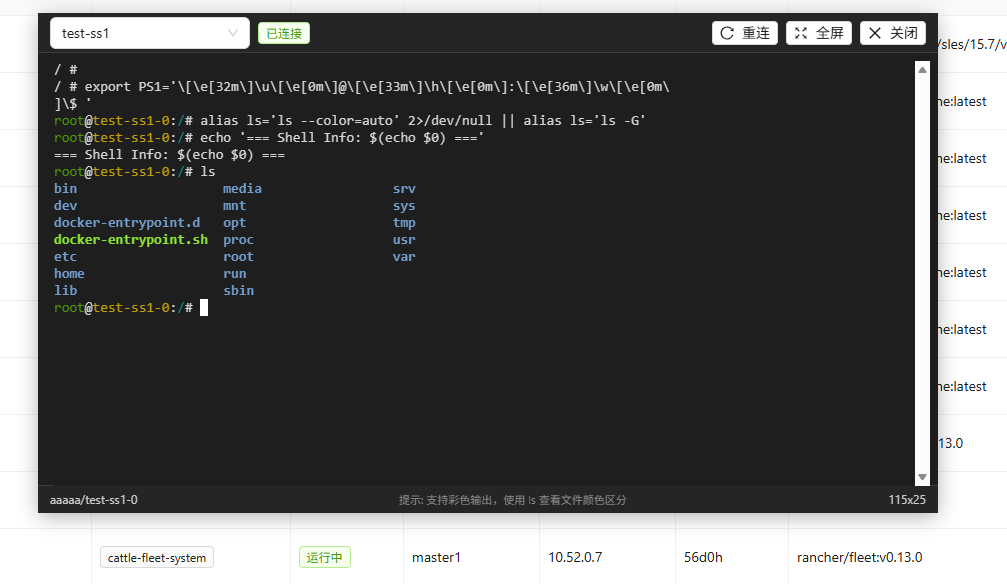The width and height of the screenshot is (1007, 584).
Task: Close the terminal with 关闭 button
Action: pyautogui.click(x=892, y=33)
